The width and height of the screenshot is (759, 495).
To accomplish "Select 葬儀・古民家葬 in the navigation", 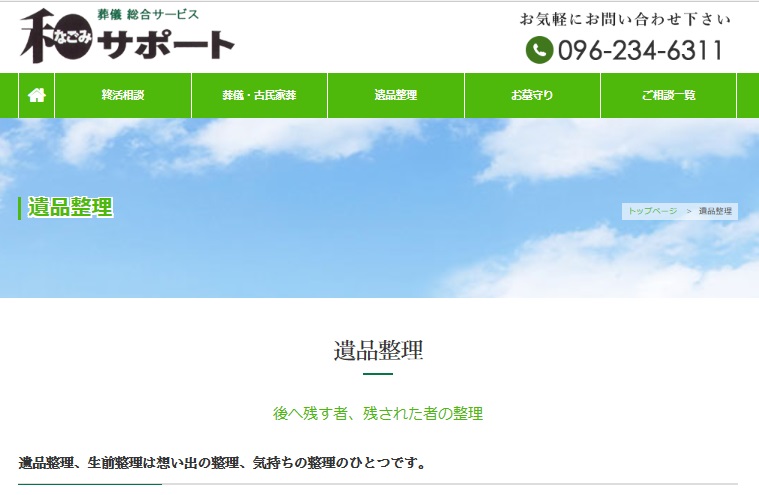I will (x=259, y=96).
